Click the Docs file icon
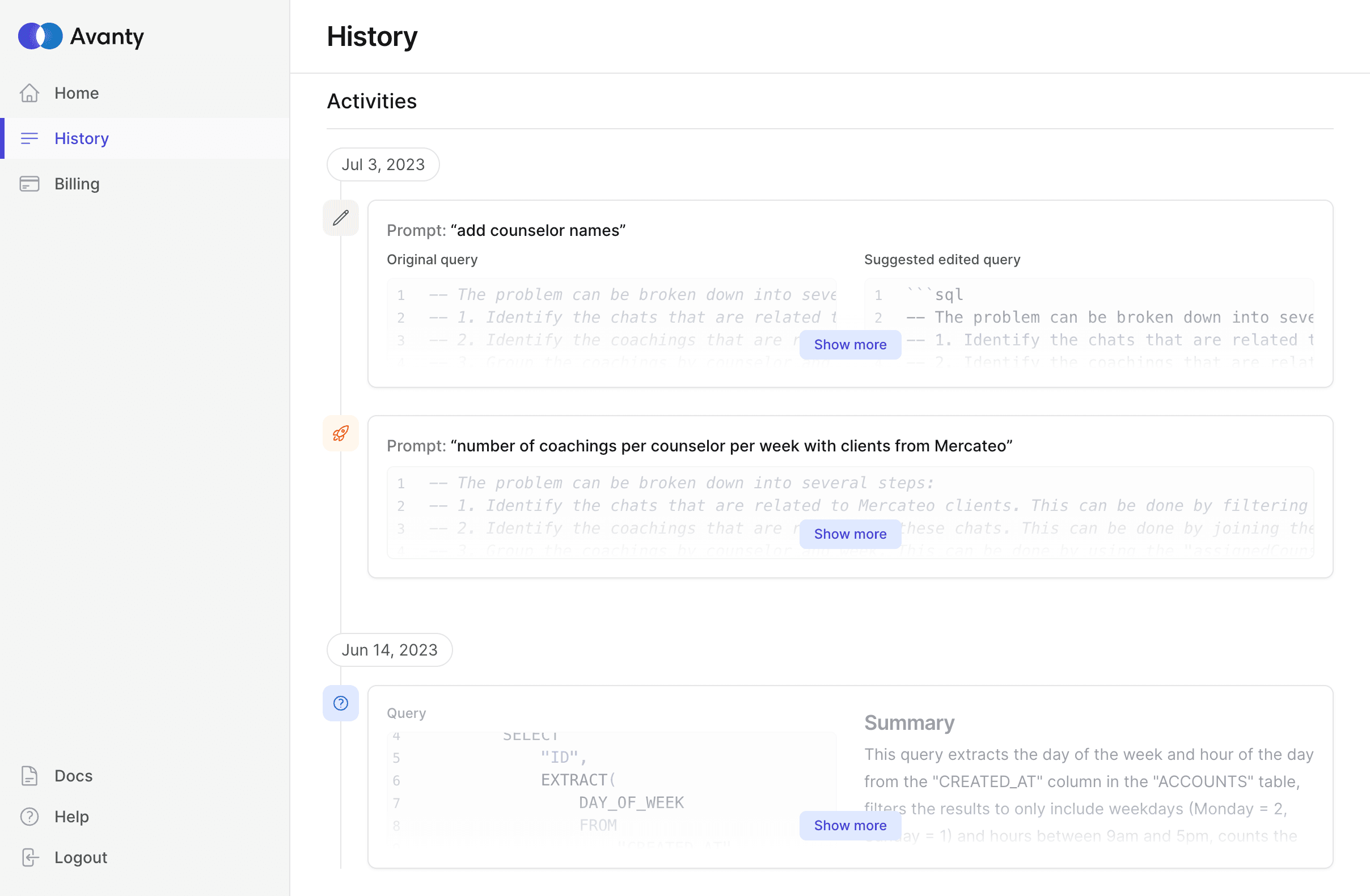Screen dimensions: 1370x896 [29, 776]
